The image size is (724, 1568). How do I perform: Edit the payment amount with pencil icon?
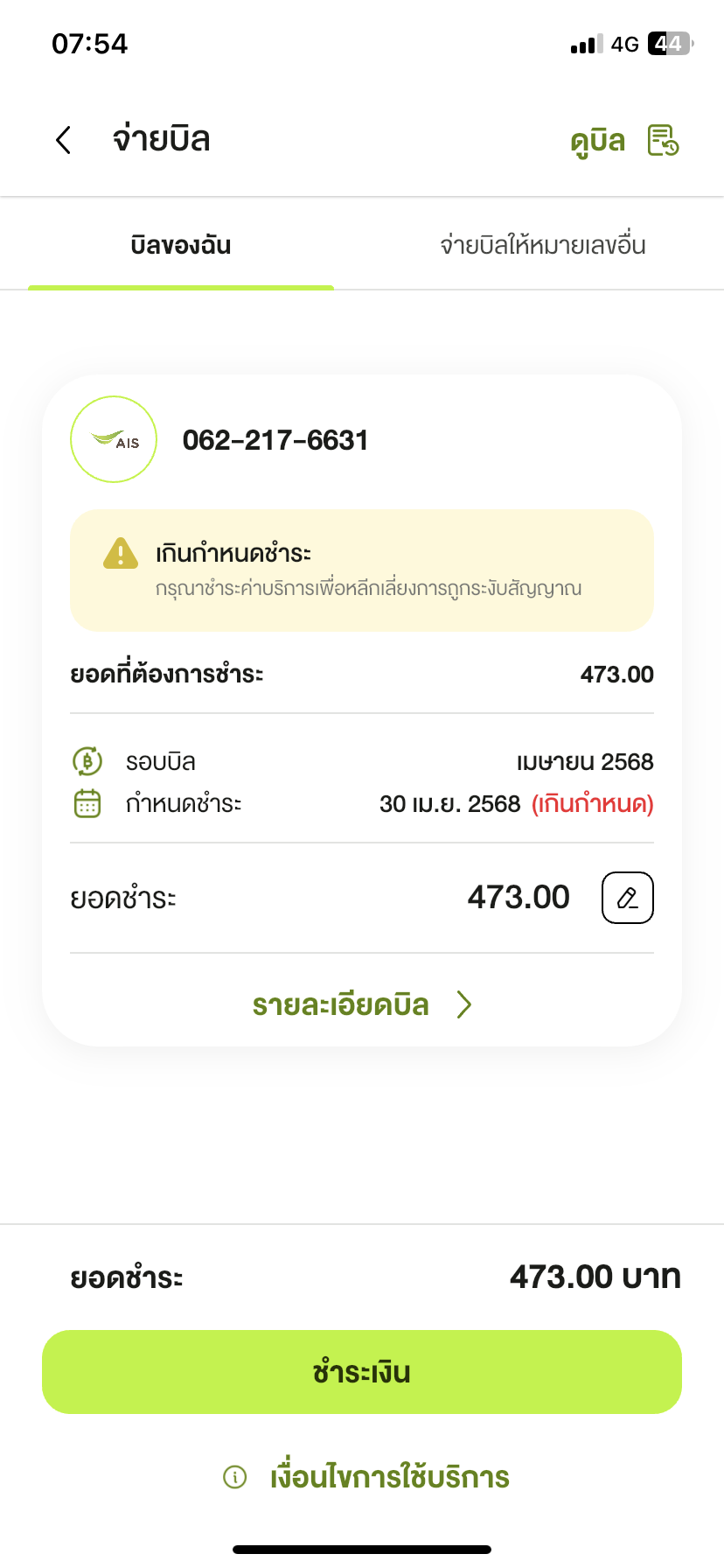coord(627,898)
